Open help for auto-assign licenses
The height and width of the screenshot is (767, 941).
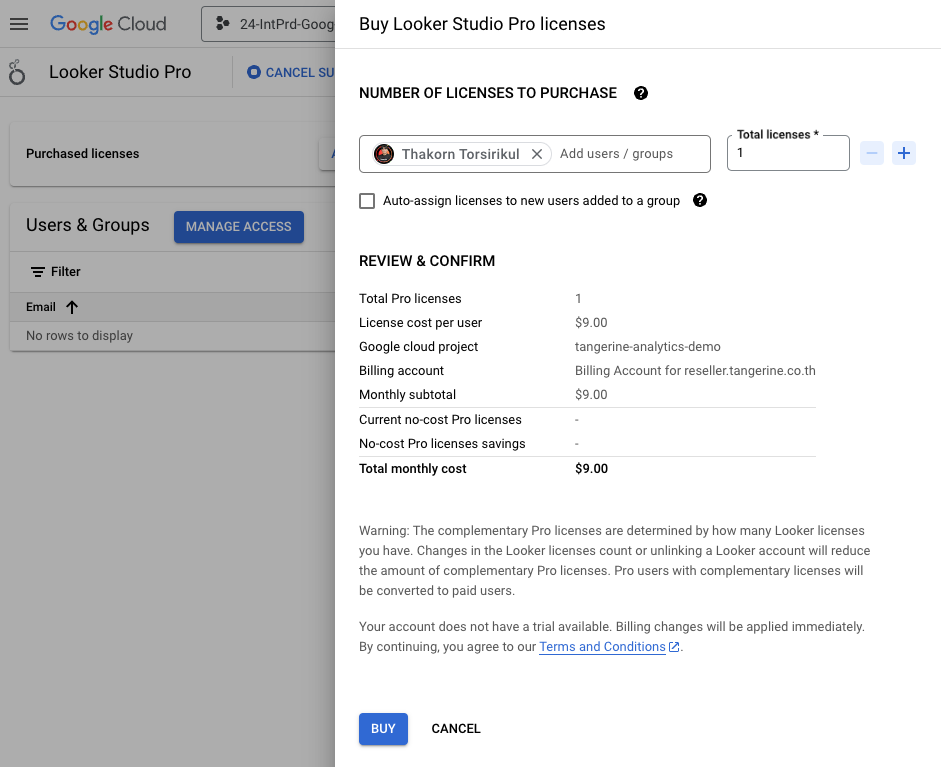pos(700,200)
